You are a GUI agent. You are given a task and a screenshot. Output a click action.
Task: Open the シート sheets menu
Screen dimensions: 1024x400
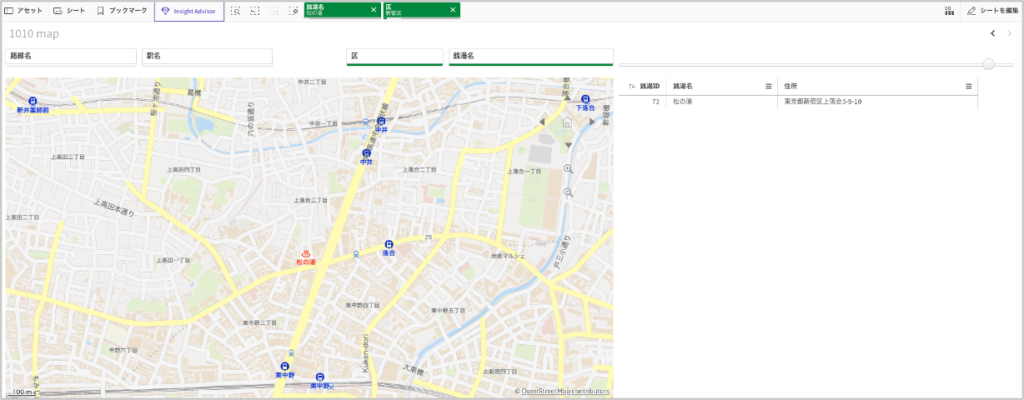click(x=69, y=10)
